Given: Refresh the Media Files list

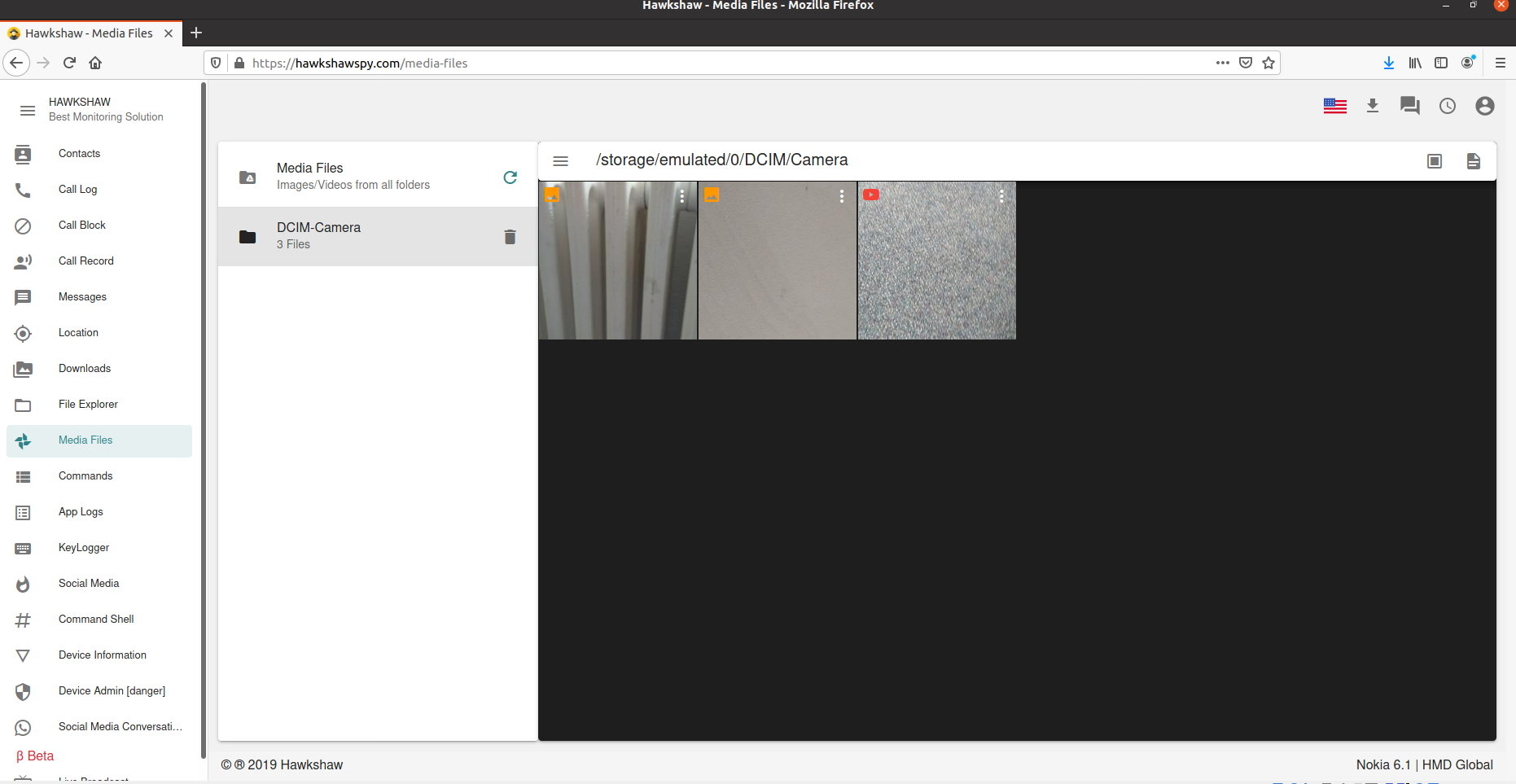Looking at the screenshot, I should pos(510,177).
